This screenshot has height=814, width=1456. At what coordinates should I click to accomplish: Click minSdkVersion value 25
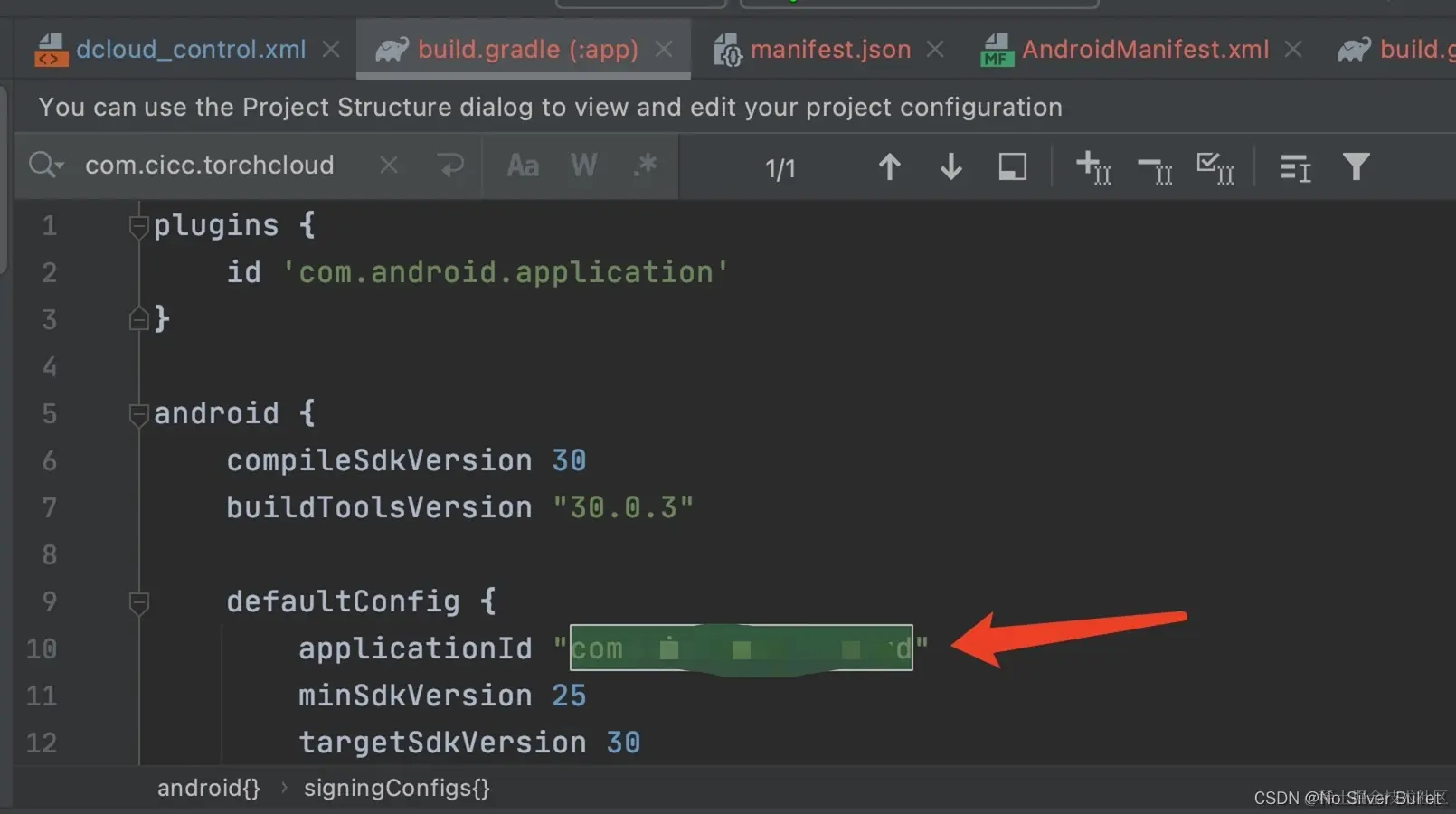[569, 696]
